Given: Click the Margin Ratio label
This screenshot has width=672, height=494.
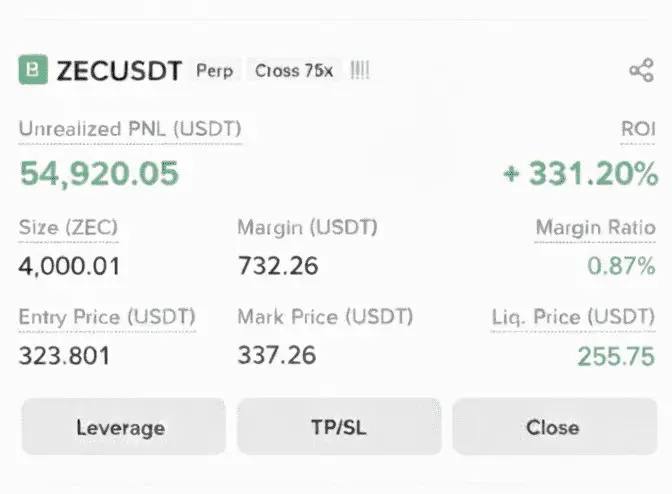Looking at the screenshot, I should point(596,227).
